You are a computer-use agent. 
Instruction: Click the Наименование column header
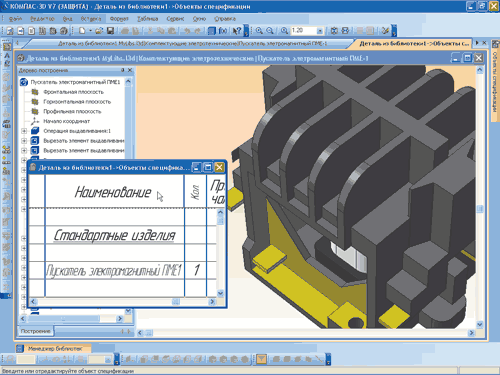click(114, 192)
